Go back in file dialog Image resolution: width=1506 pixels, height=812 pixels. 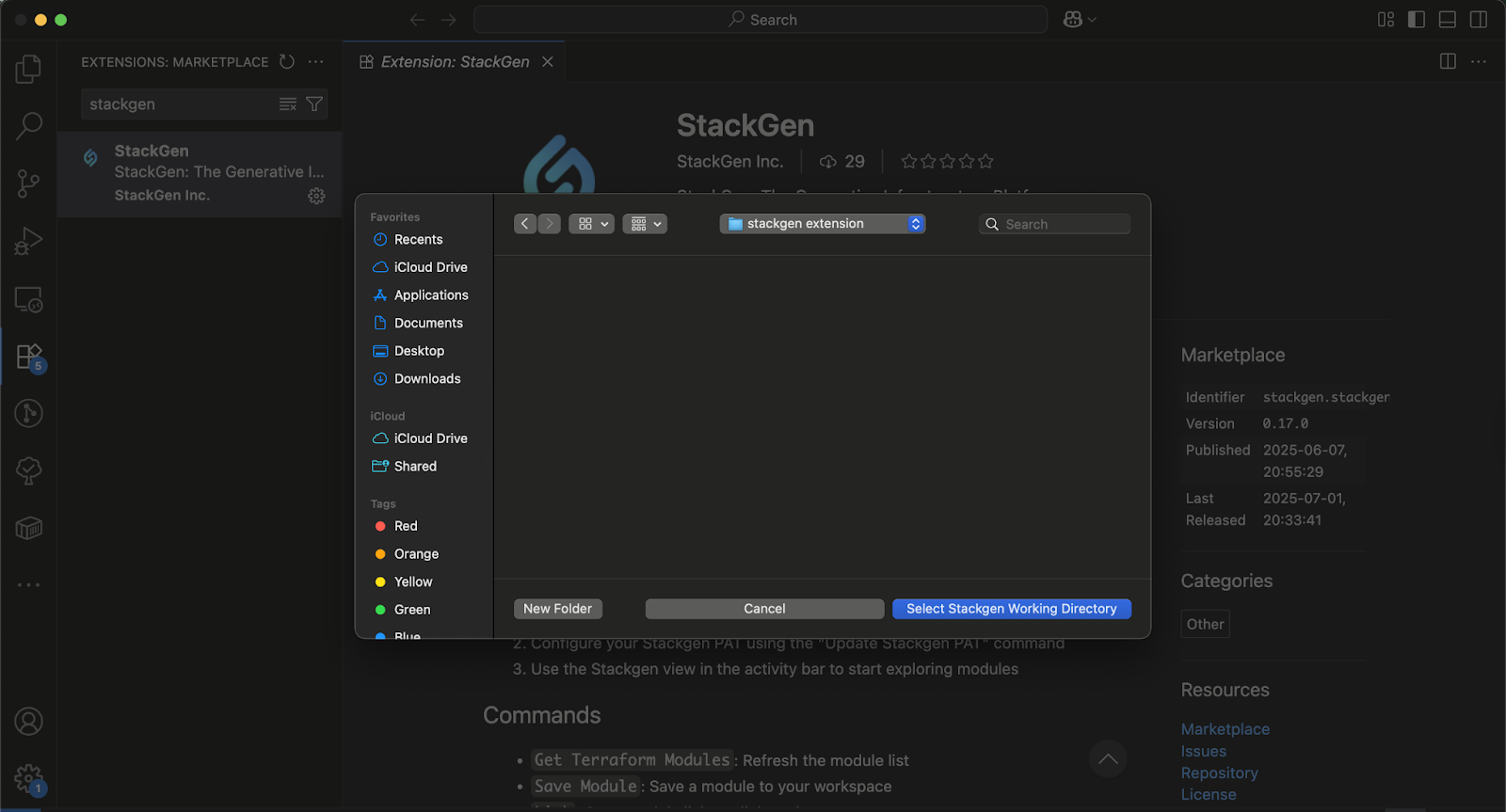(x=525, y=224)
